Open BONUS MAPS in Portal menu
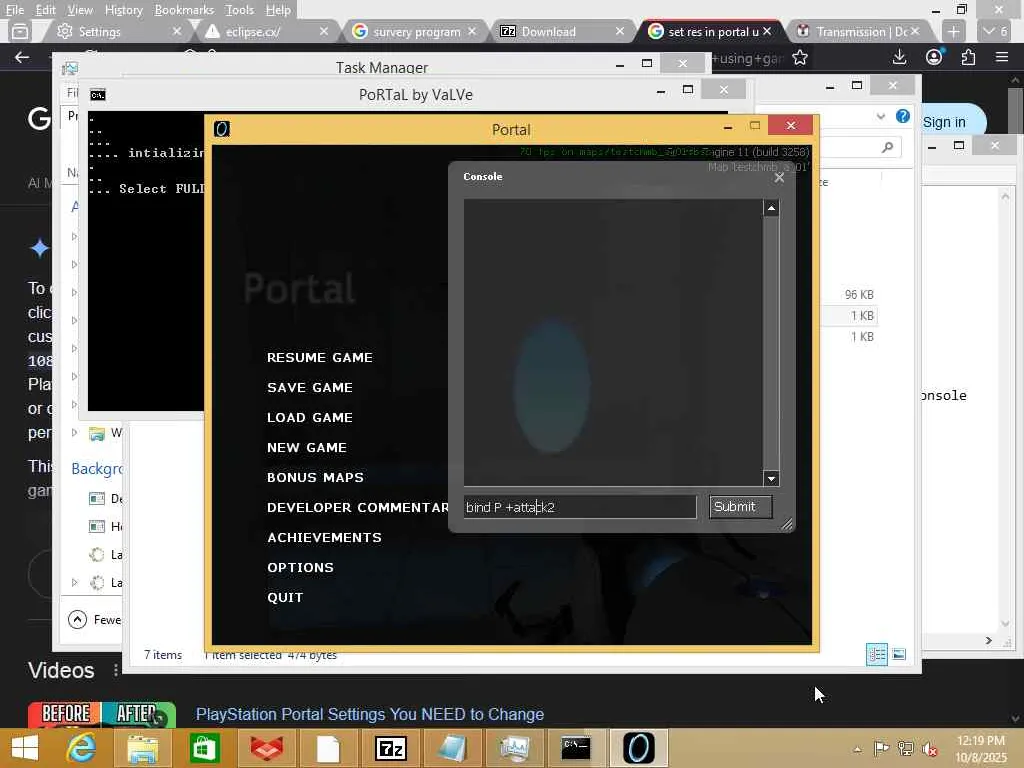Screen dimensions: 1024x768 pyautogui.click(x=315, y=478)
